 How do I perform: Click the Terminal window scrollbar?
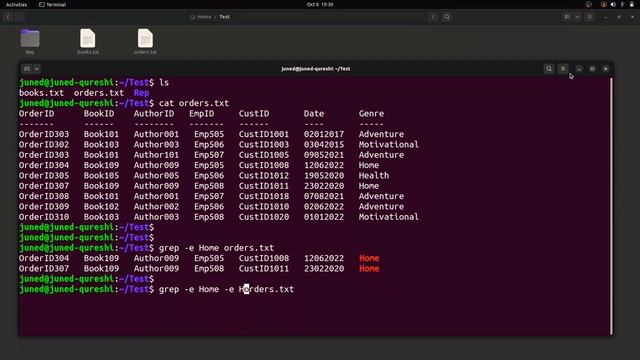coord(611,206)
